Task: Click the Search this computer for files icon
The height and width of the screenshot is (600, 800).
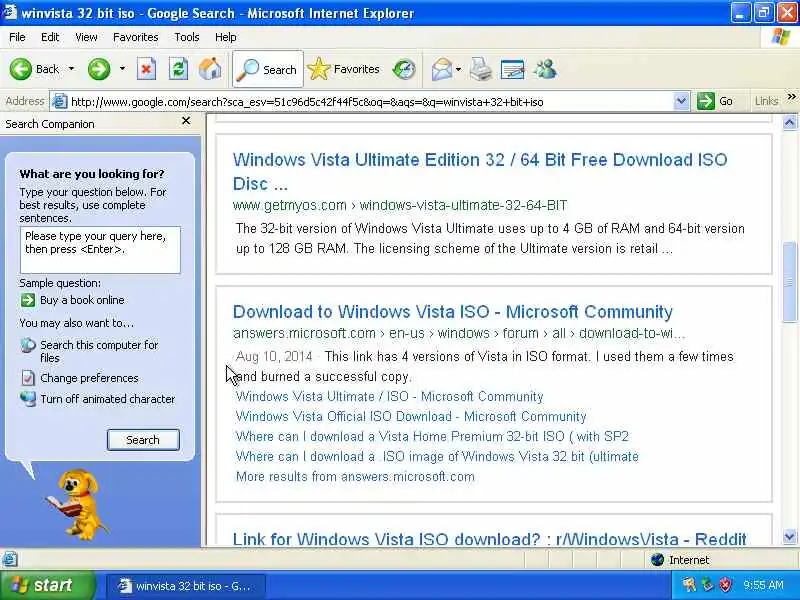Action: click(x=28, y=345)
